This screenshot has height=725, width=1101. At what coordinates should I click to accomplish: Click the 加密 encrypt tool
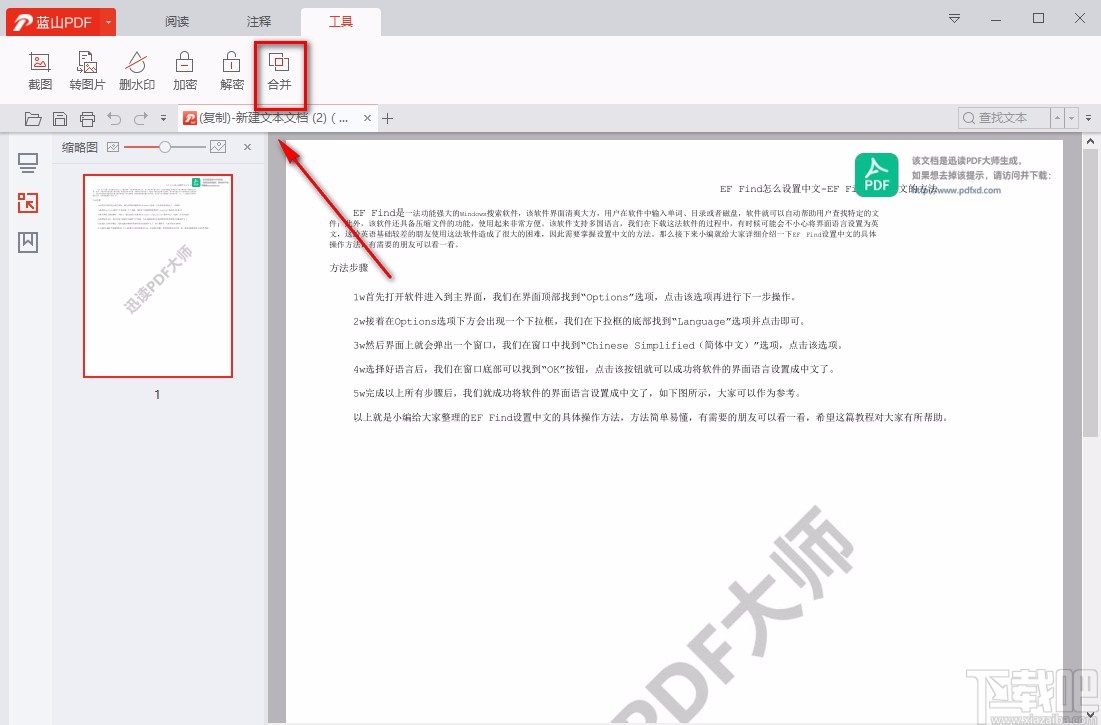[x=185, y=71]
